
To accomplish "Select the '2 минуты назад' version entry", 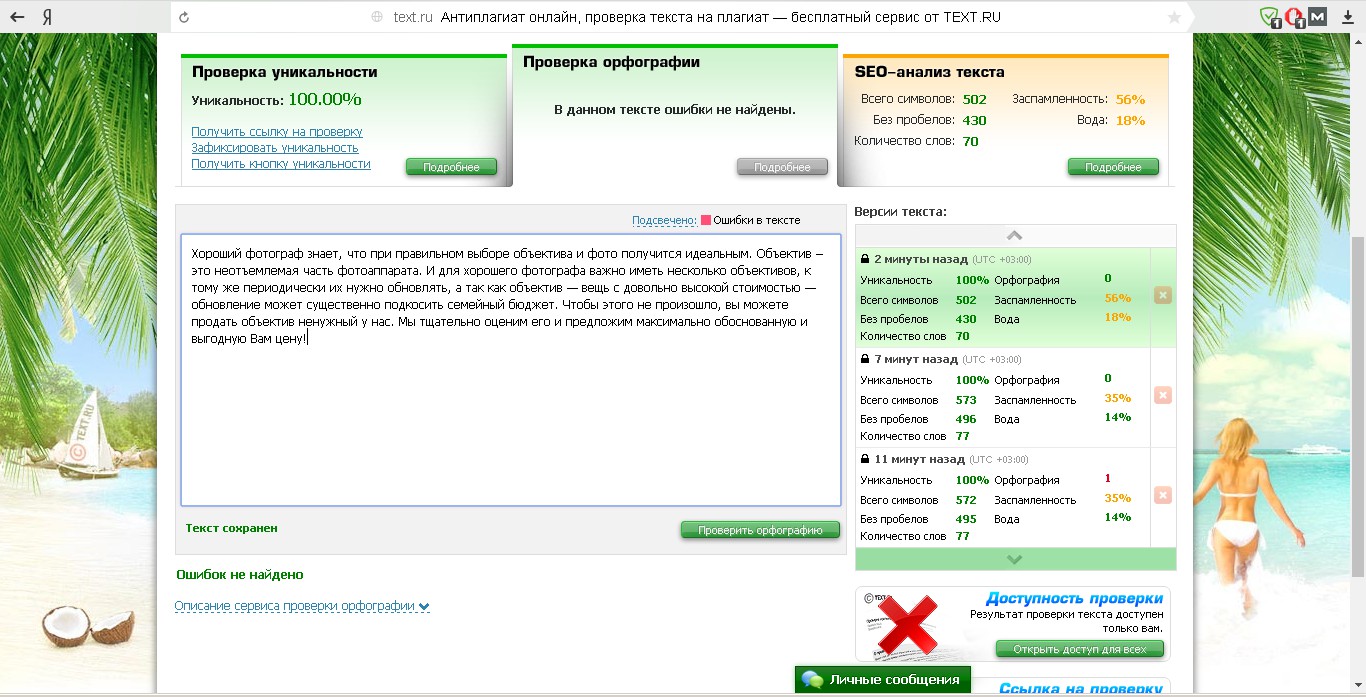I will [1003, 298].
